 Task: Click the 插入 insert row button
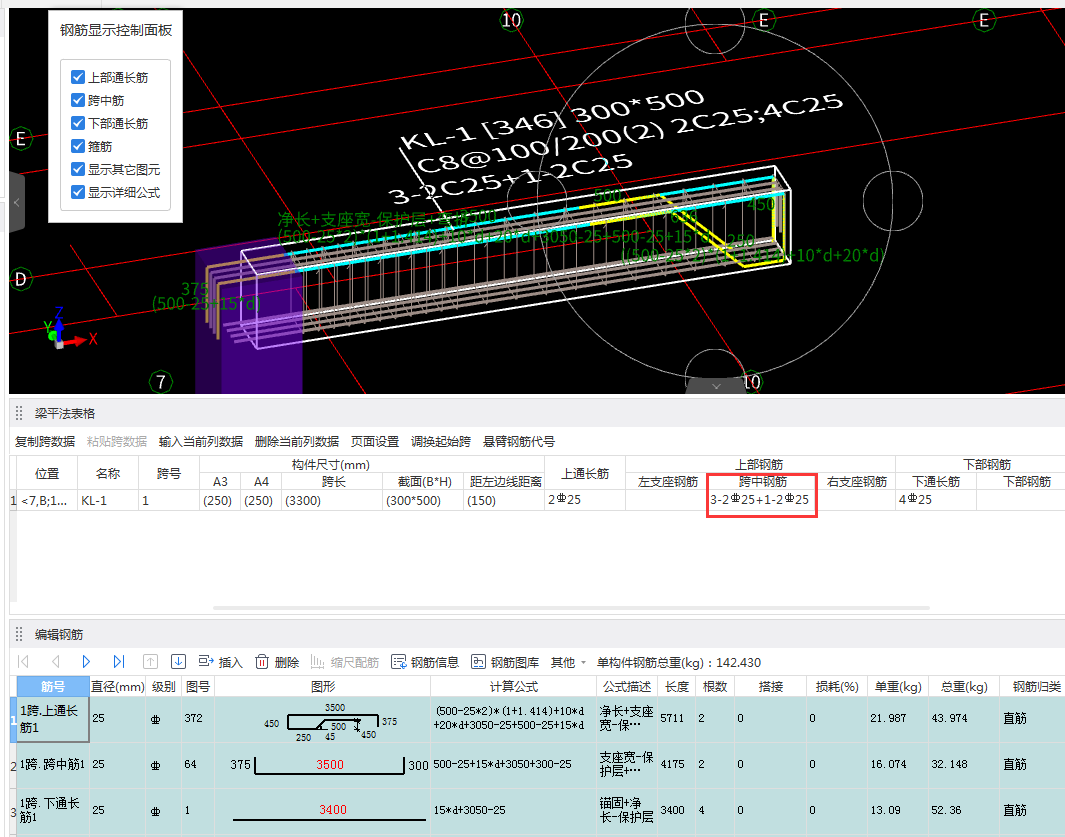point(220,662)
